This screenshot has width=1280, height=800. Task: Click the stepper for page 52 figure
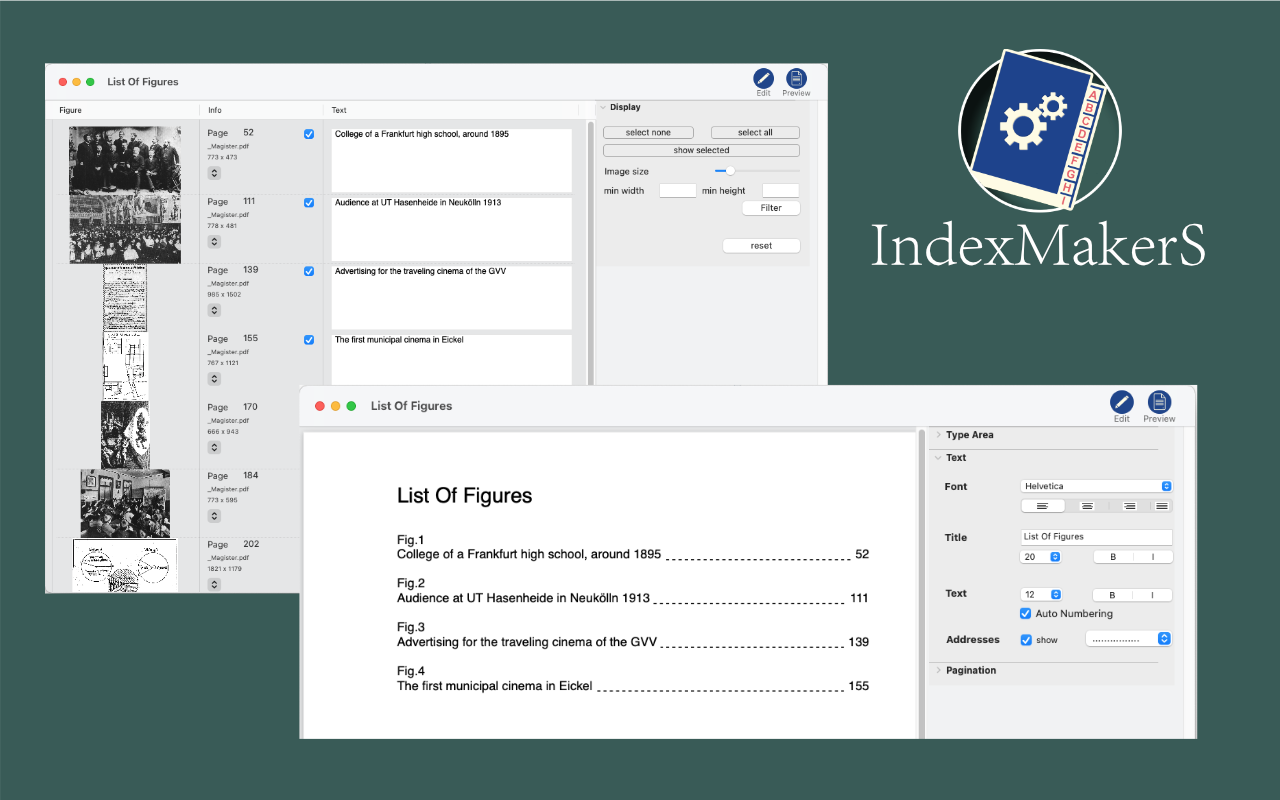pos(214,173)
